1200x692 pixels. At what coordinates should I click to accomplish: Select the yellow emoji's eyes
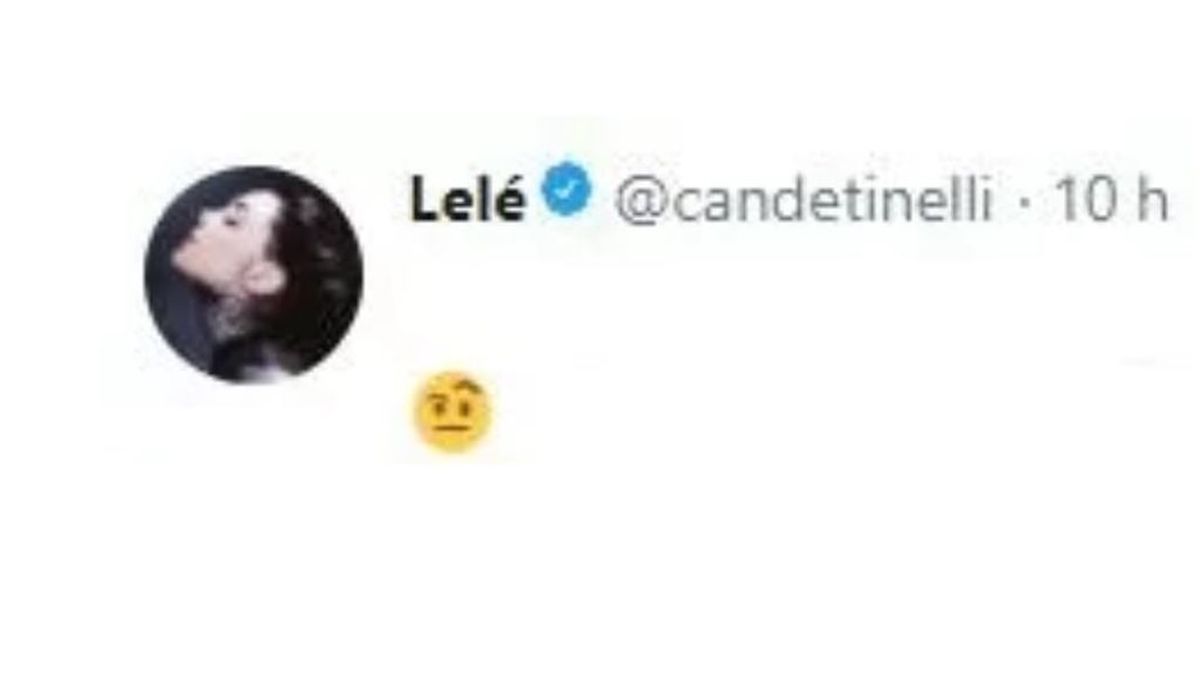[x=452, y=409]
